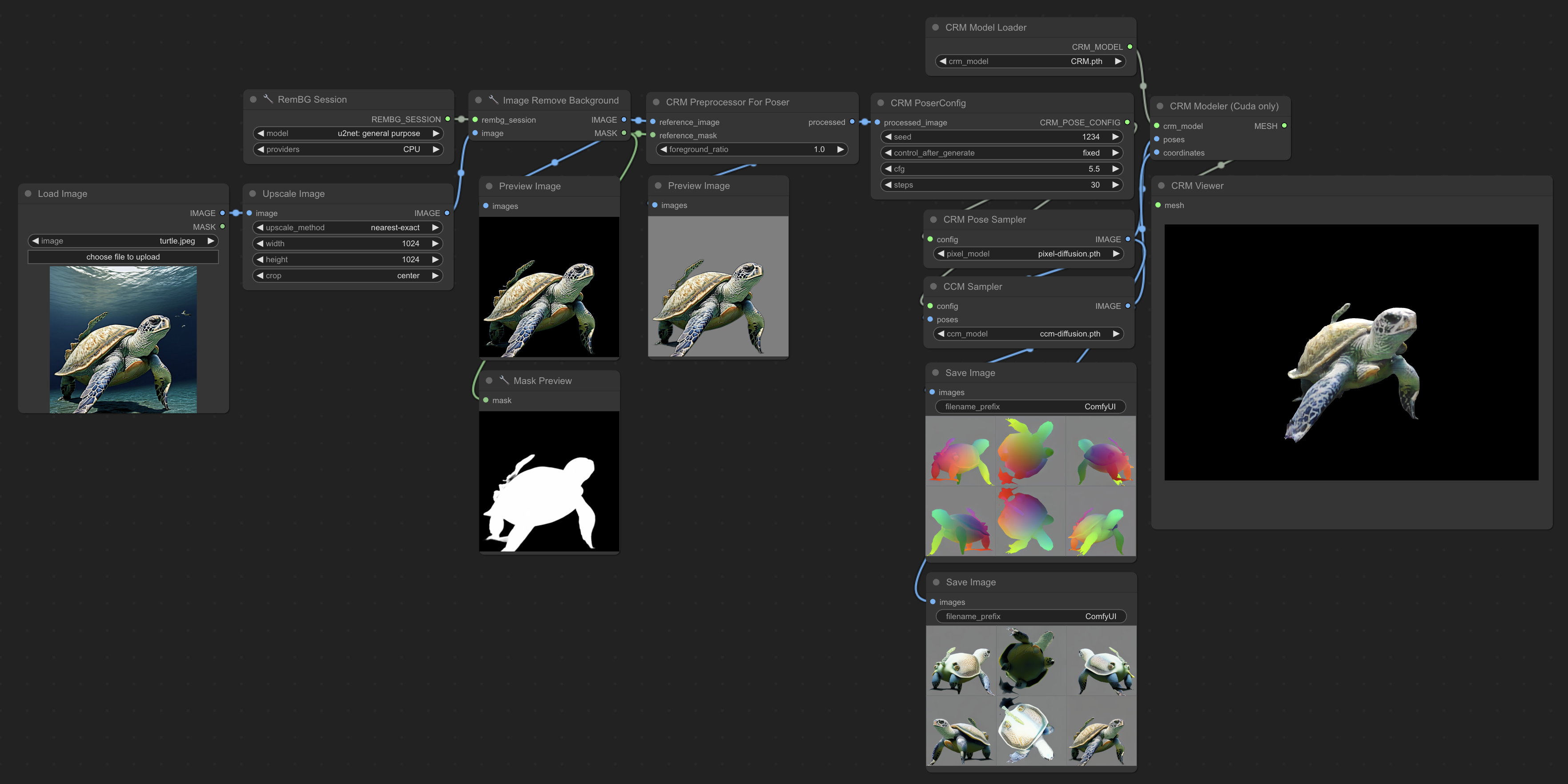The height and width of the screenshot is (784, 1568).
Task: Open the providers CPU dropdown
Action: pyautogui.click(x=348, y=150)
